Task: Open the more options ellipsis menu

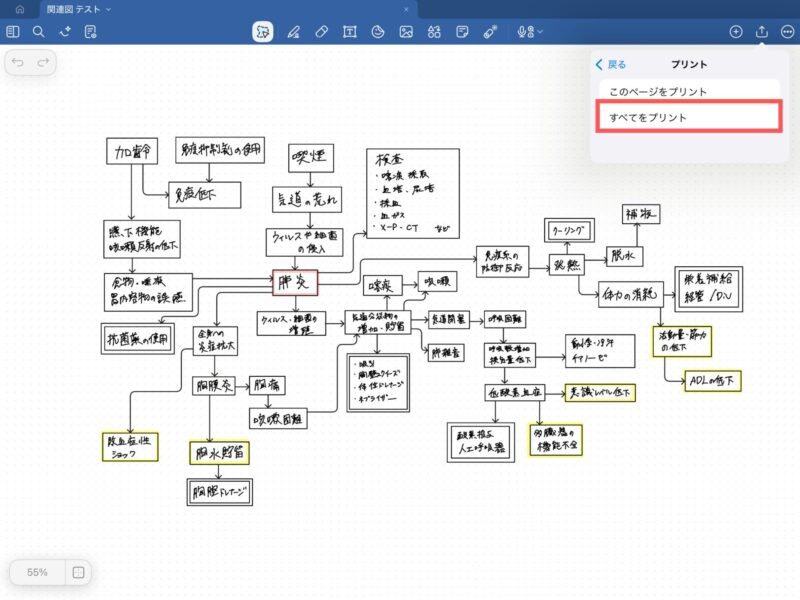Action: pyautogui.click(x=787, y=32)
